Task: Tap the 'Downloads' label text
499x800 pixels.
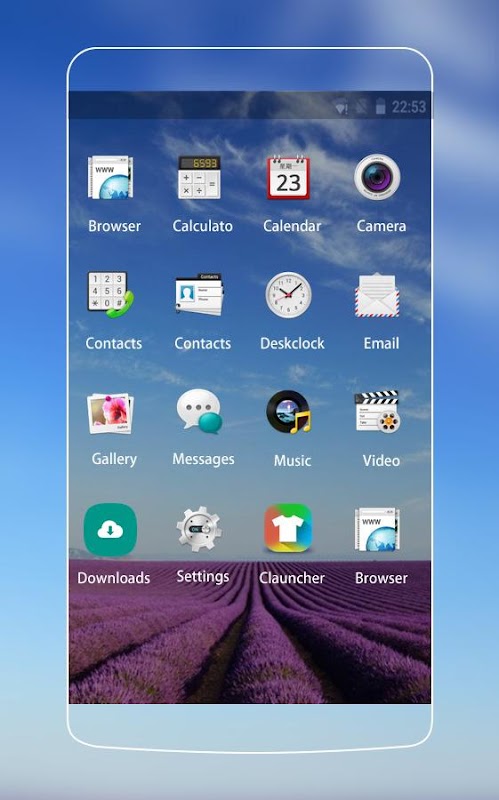Action: [114, 578]
